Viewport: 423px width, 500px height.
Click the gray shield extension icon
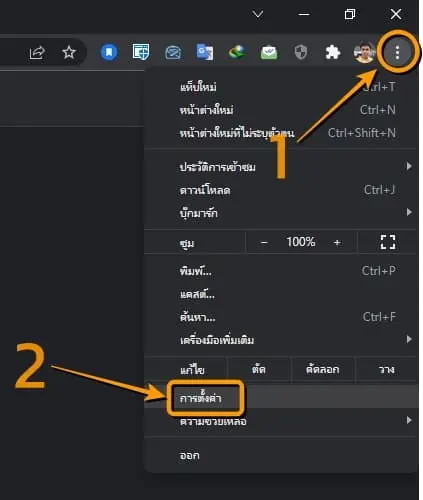[301, 52]
